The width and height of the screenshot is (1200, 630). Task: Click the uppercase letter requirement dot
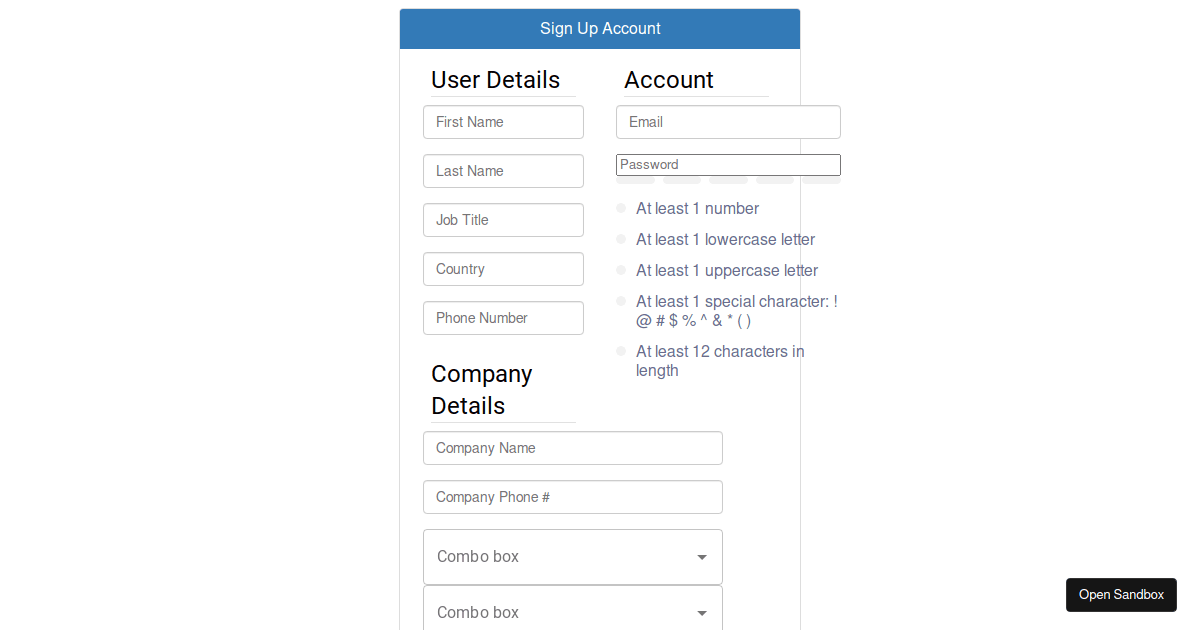click(x=621, y=270)
